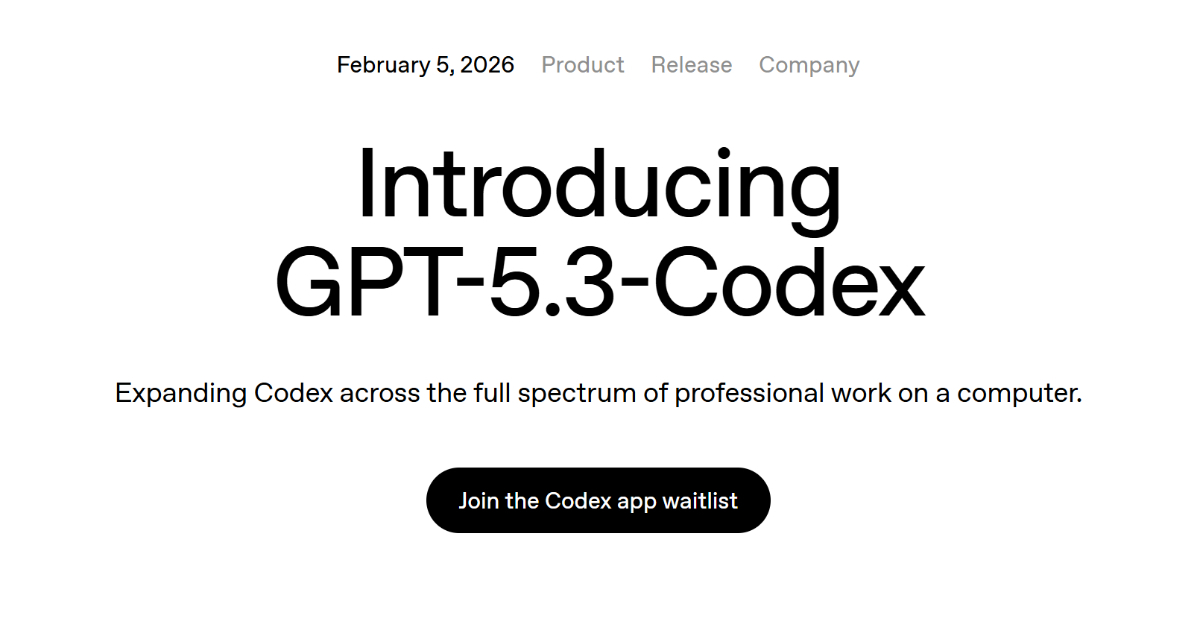Image resolution: width=1200 pixels, height=628 pixels.
Task: Click the Codex app waitlist call-to-action
Action: click(598, 500)
